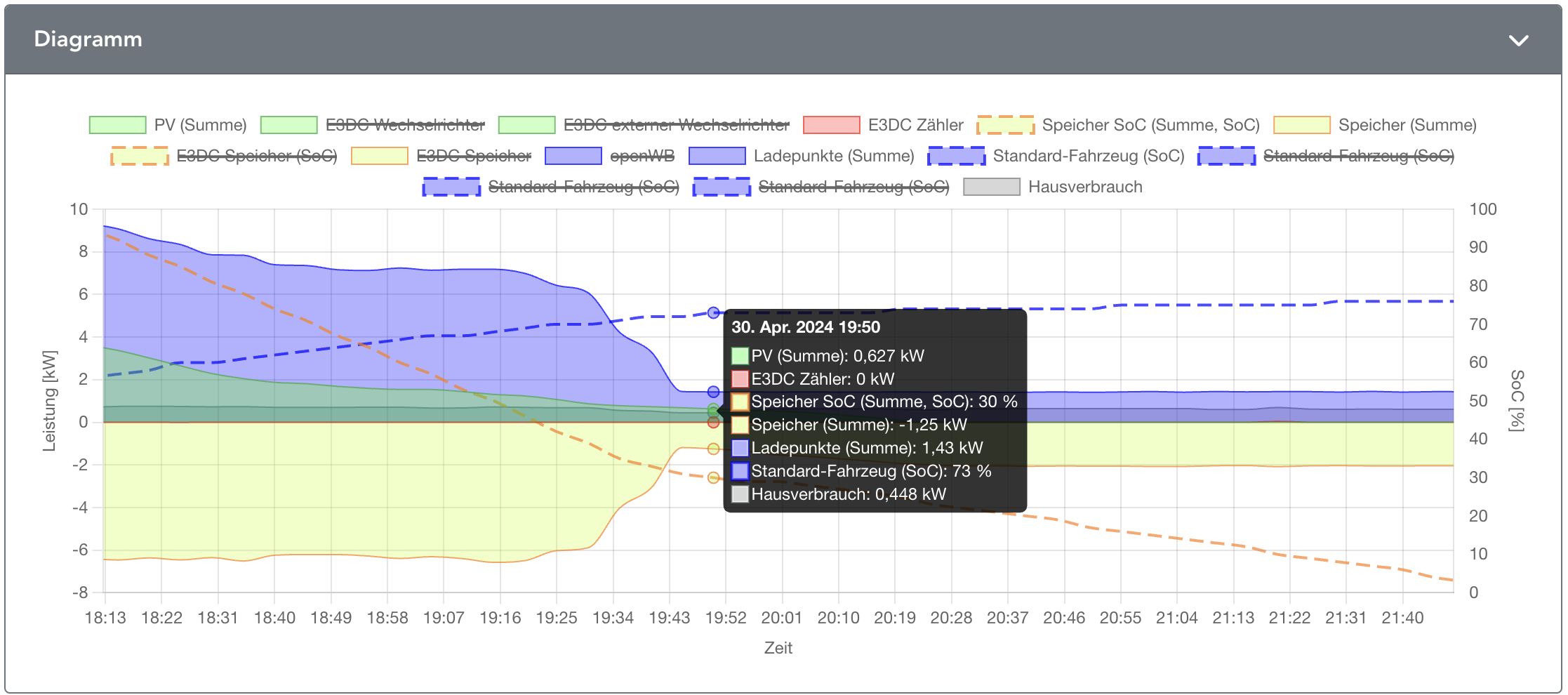Show the E3DC Speicher (SoC) dashed legend icon
The width and height of the screenshot is (1568, 695).
pyautogui.click(x=140, y=156)
